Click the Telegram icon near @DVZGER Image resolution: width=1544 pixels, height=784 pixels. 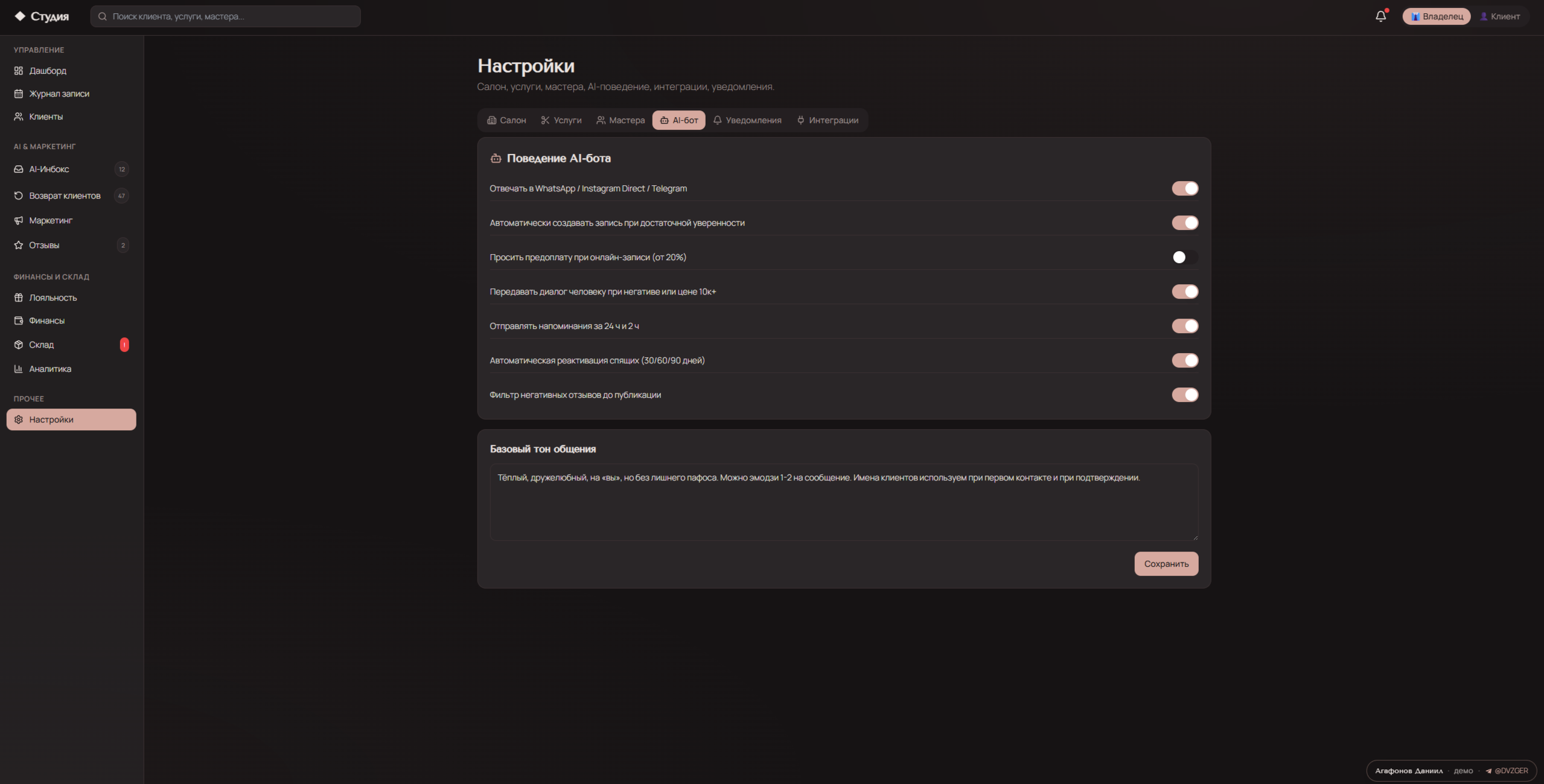click(1488, 771)
